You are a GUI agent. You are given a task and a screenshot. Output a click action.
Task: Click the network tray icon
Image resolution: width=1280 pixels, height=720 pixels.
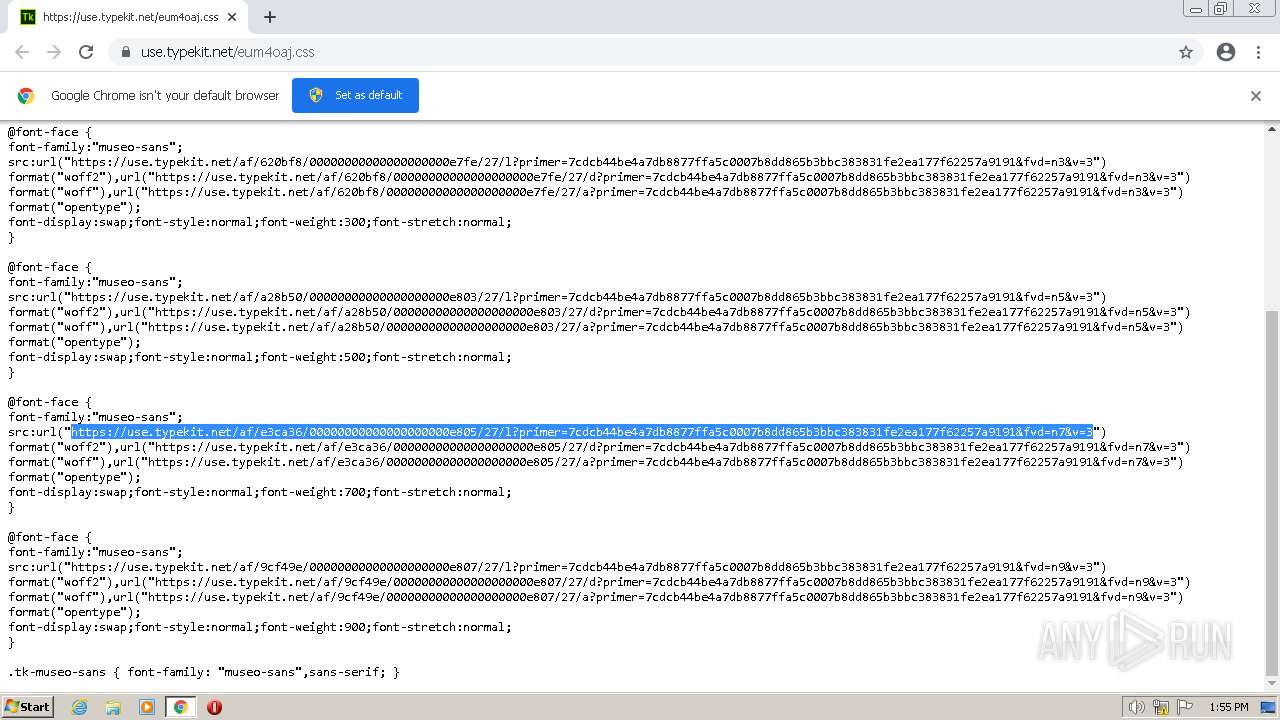[1161, 707]
